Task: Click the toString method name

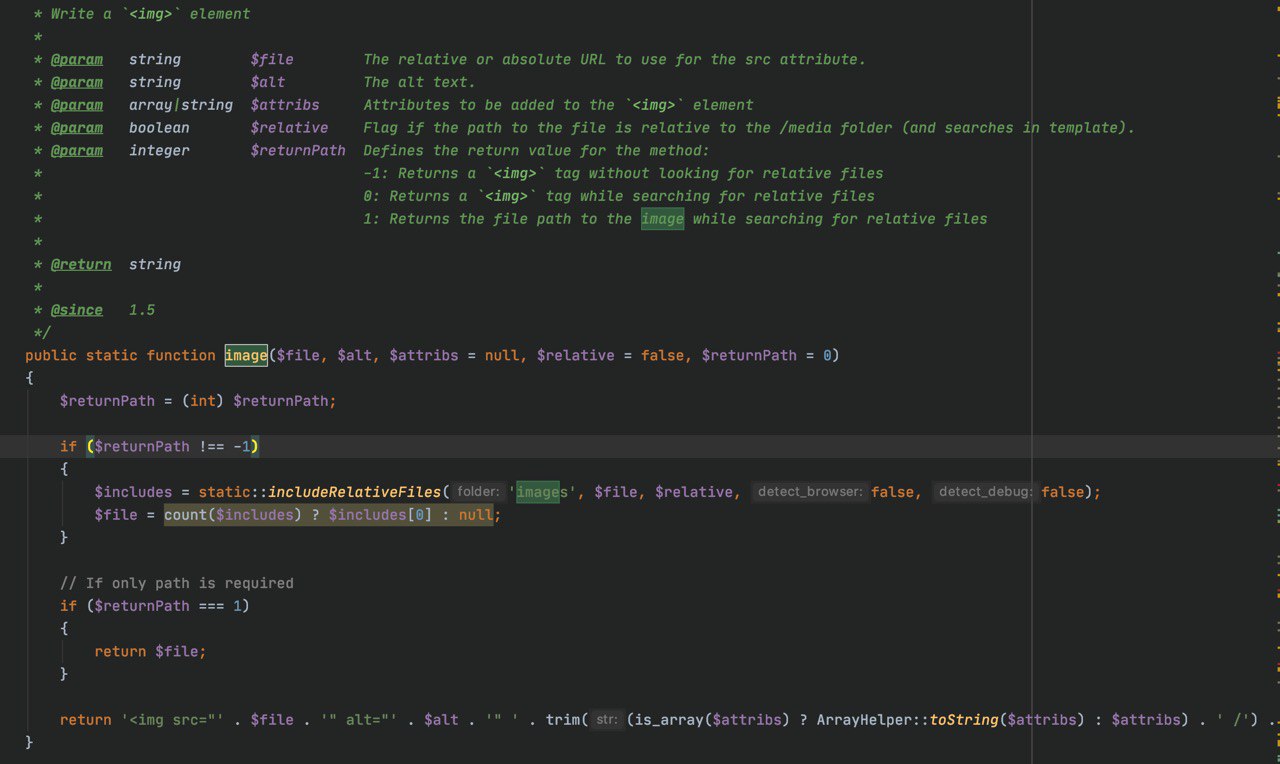Action: (x=964, y=720)
